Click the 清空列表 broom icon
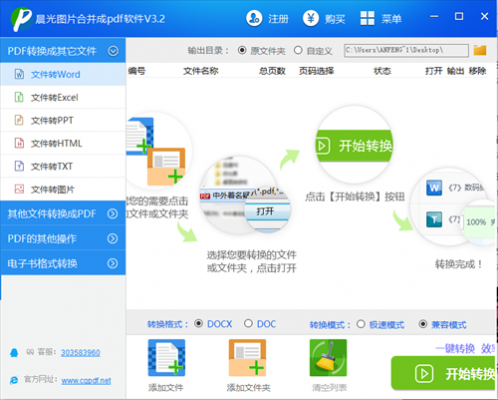Image resolution: width=498 pixels, height=400 pixels. pyautogui.click(x=328, y=358)
